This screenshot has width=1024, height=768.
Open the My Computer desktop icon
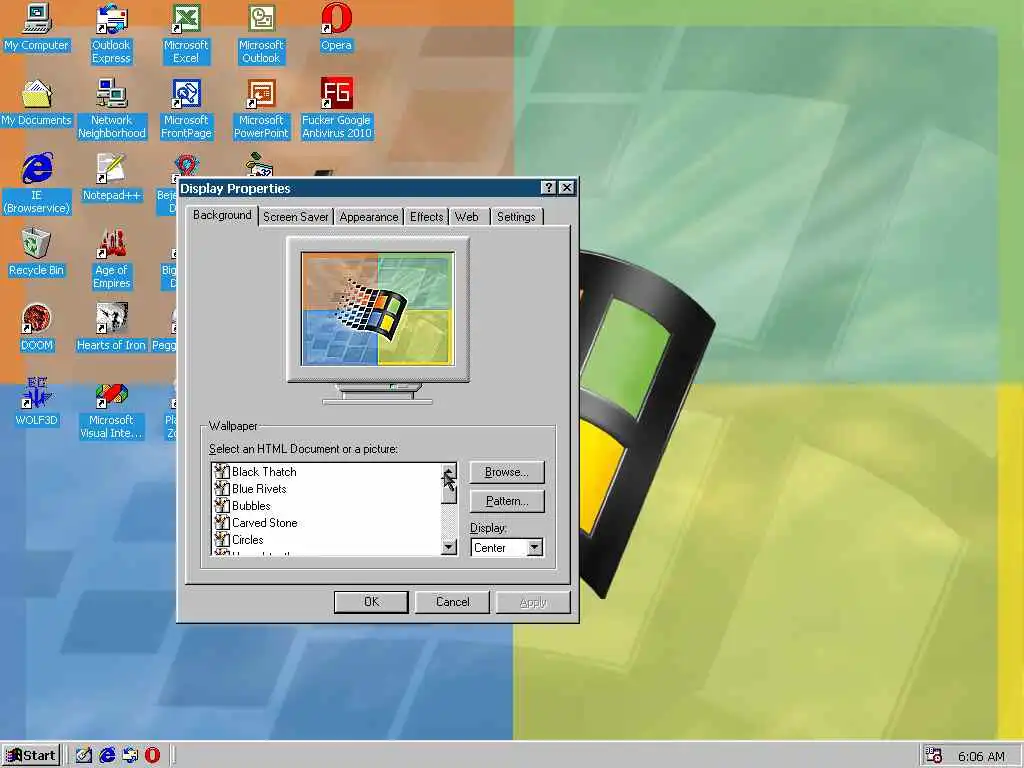36,26
